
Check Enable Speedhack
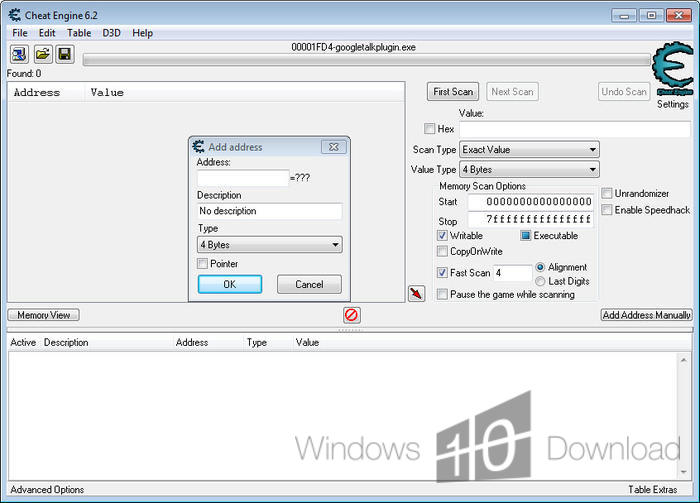tap(607, 210)
